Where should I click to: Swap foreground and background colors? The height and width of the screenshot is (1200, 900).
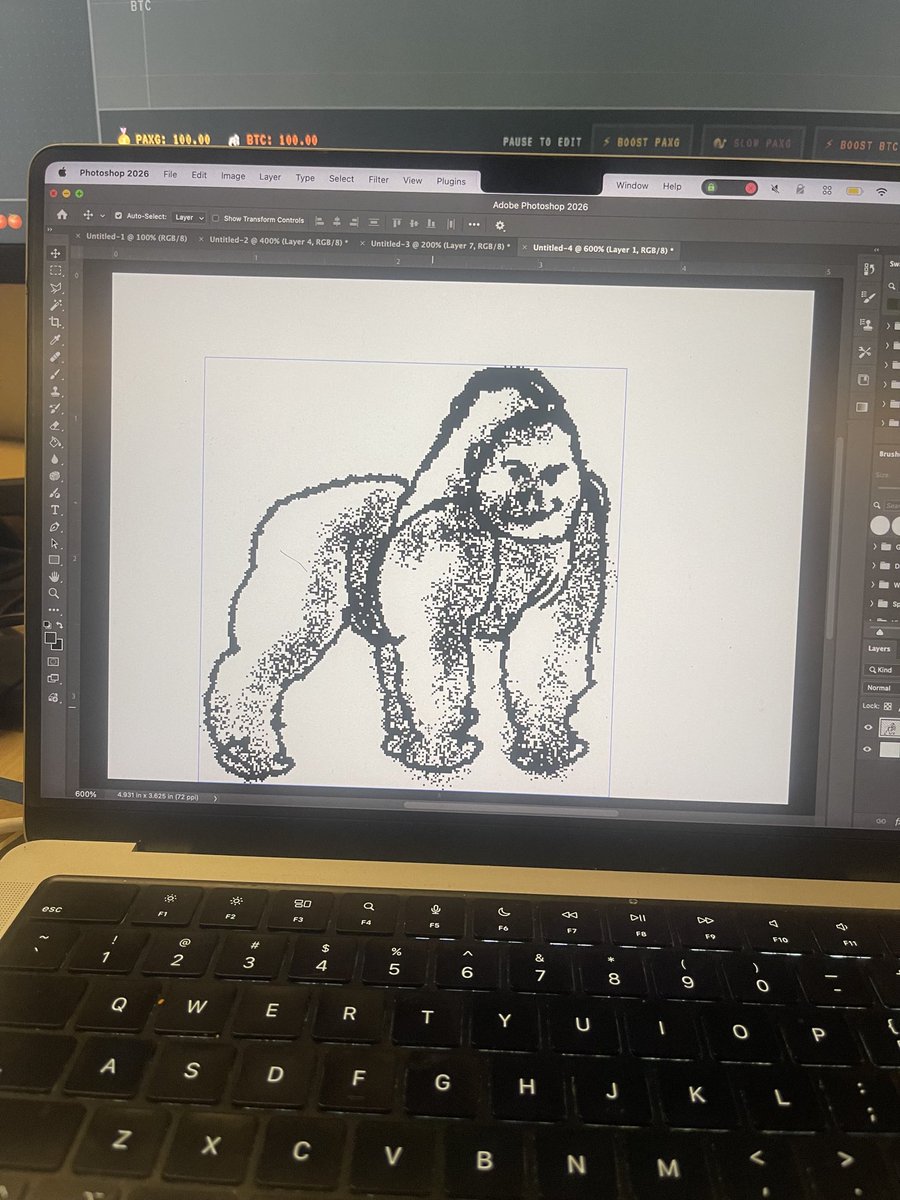(60, 625)
